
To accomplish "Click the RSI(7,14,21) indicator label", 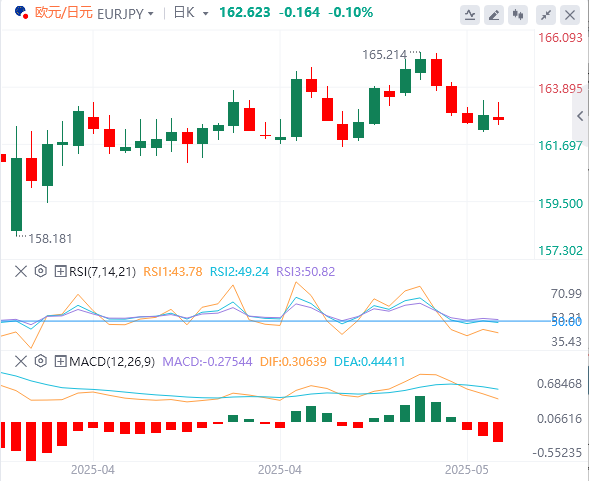I will 103,271.
